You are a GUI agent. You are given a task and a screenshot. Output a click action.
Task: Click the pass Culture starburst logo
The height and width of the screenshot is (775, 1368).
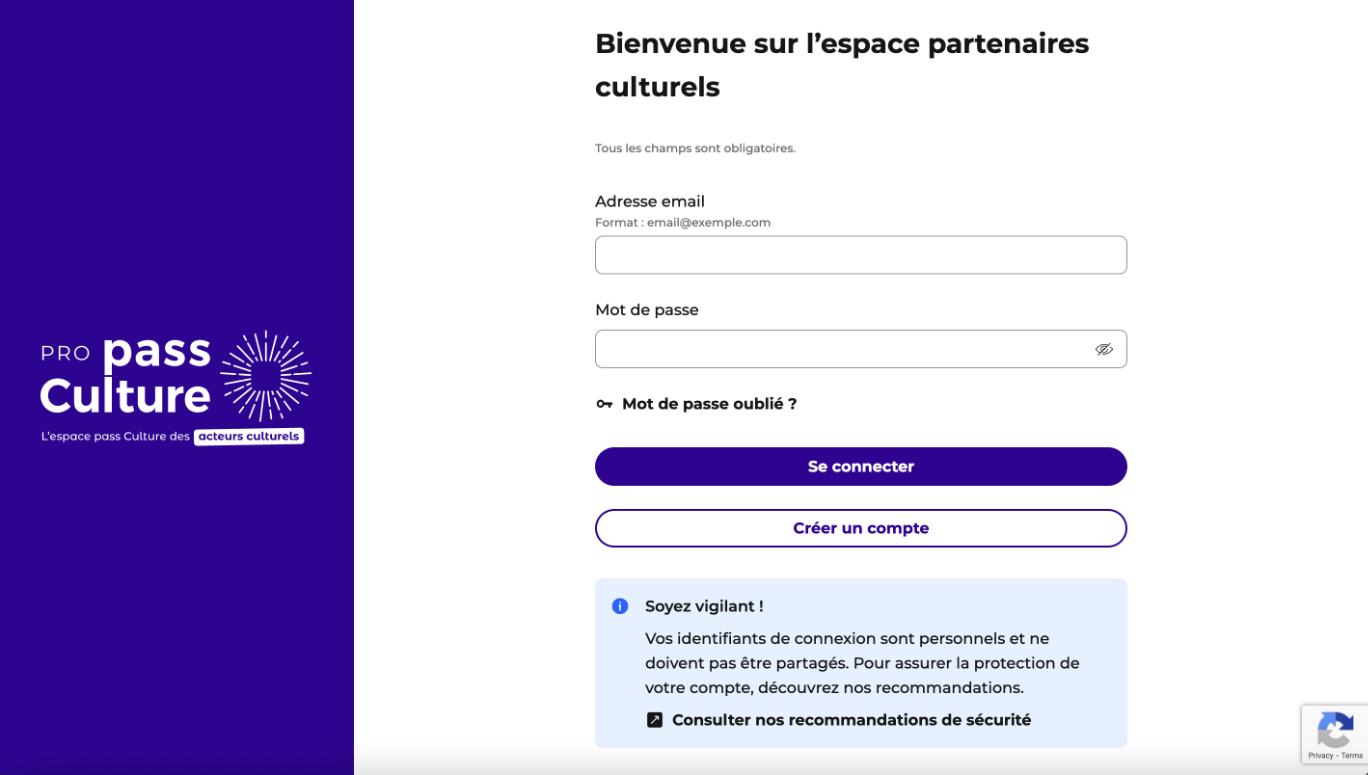(x=265, y=376)
